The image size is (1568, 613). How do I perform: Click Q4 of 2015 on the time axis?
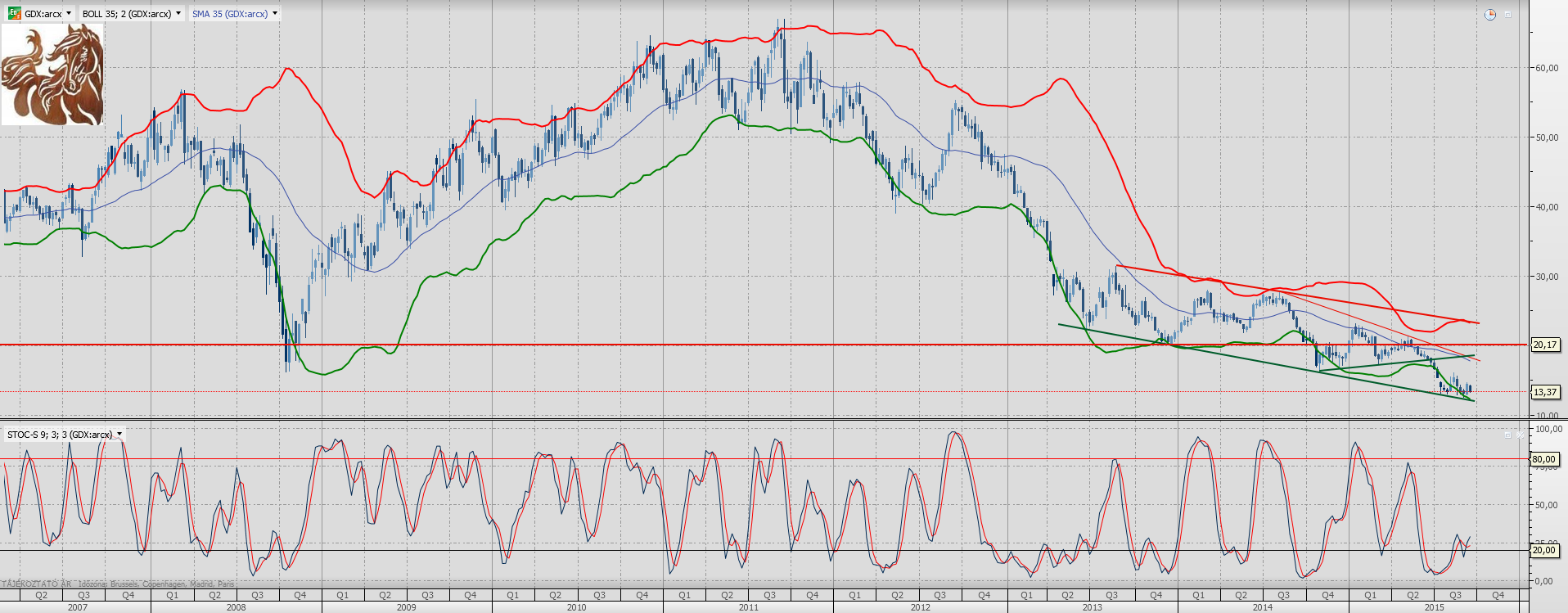pyautogui.click(x=1498, y=595)
